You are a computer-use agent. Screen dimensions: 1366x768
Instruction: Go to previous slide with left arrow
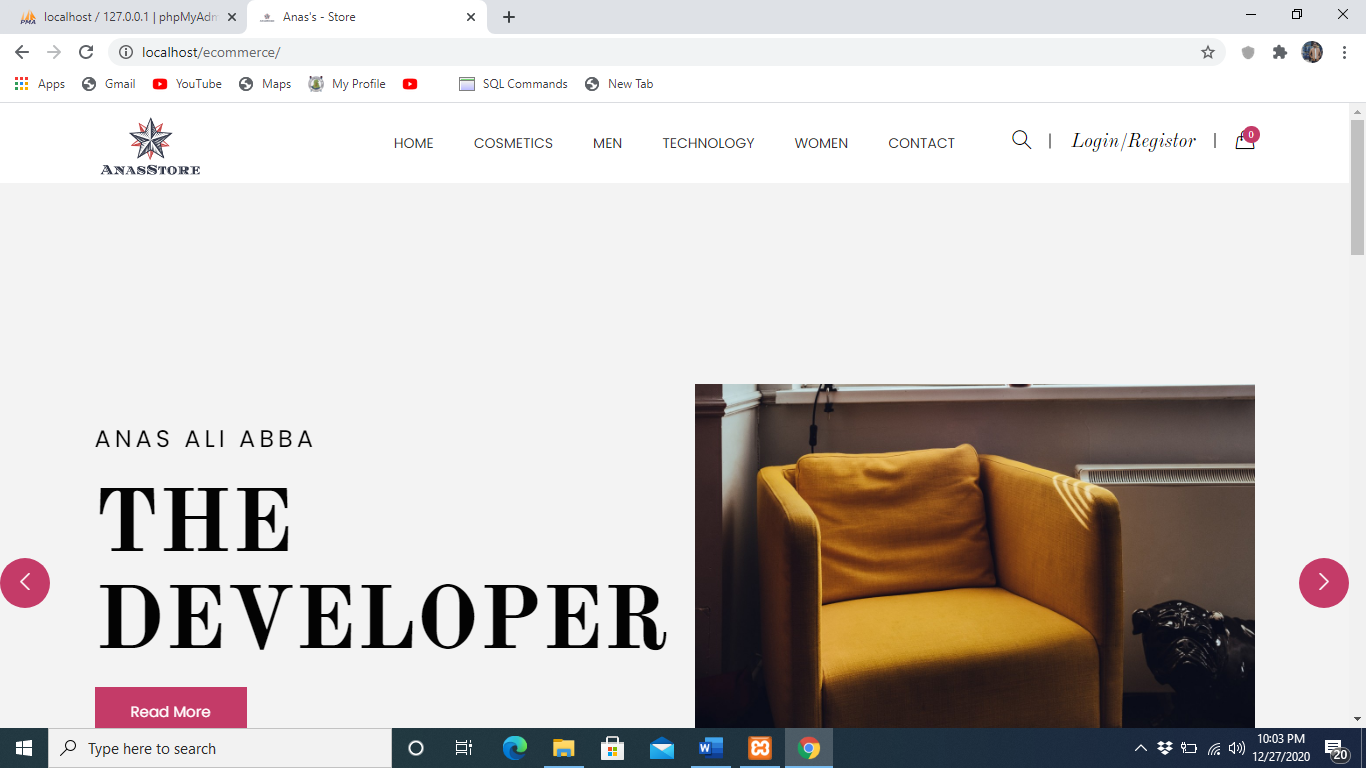[x=25, y=582]
